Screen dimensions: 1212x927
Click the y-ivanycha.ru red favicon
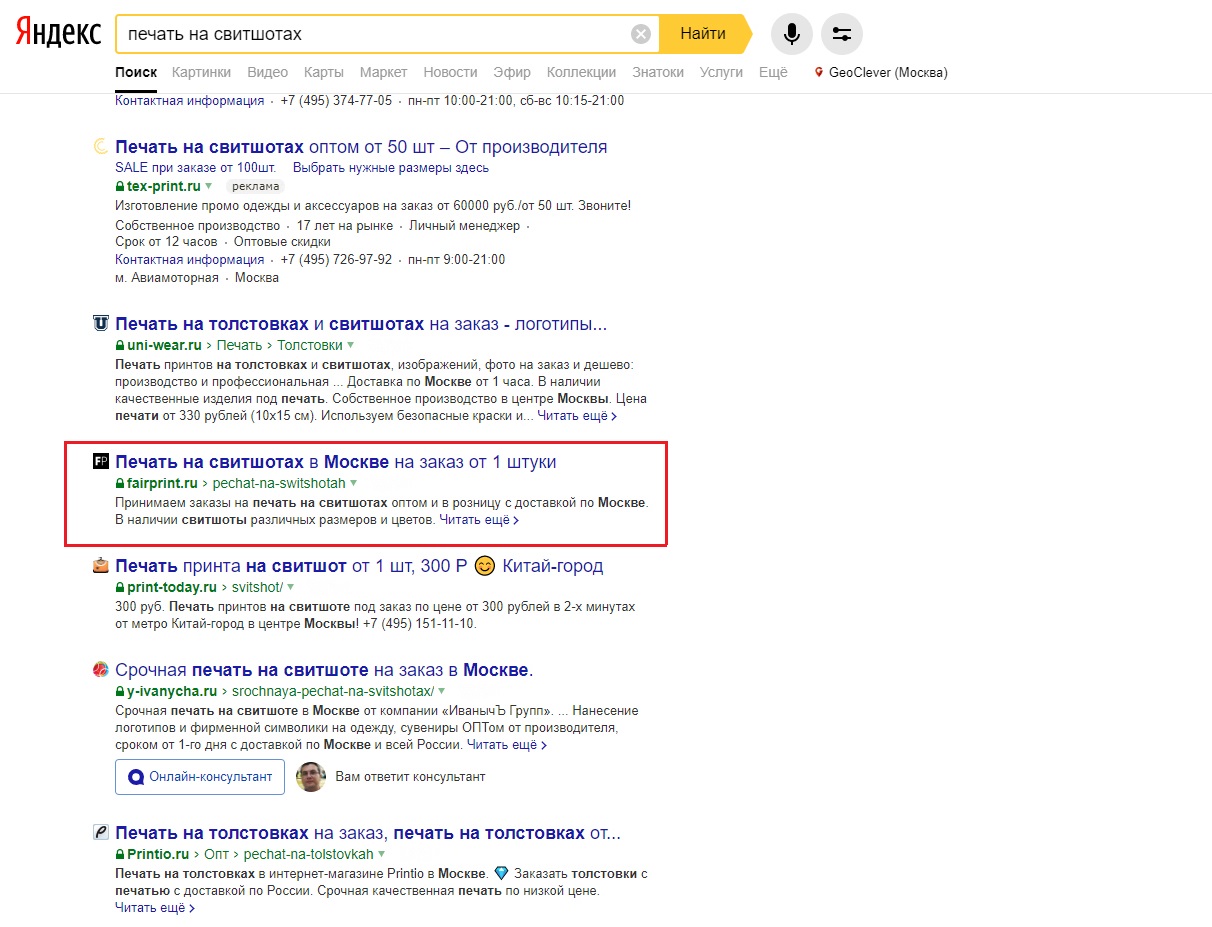[100, 670]
